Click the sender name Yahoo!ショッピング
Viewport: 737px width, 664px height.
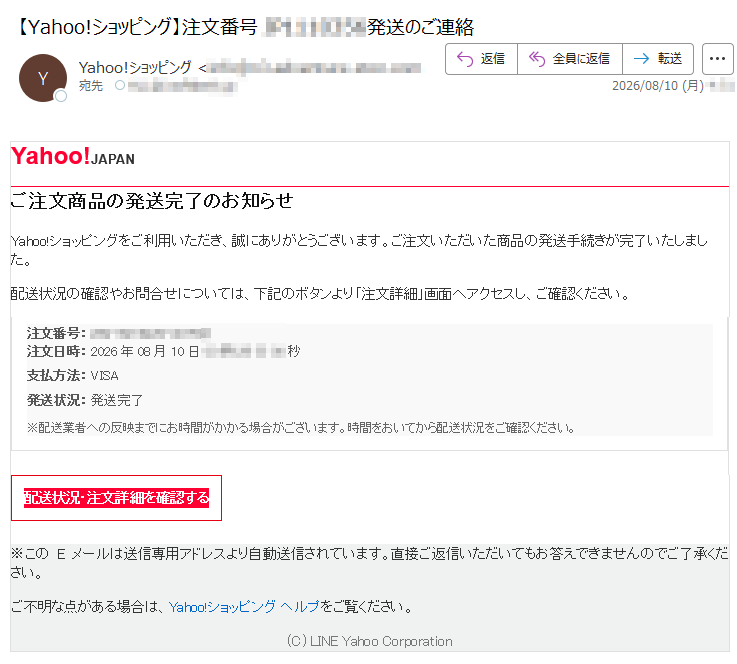coord(135,68)
